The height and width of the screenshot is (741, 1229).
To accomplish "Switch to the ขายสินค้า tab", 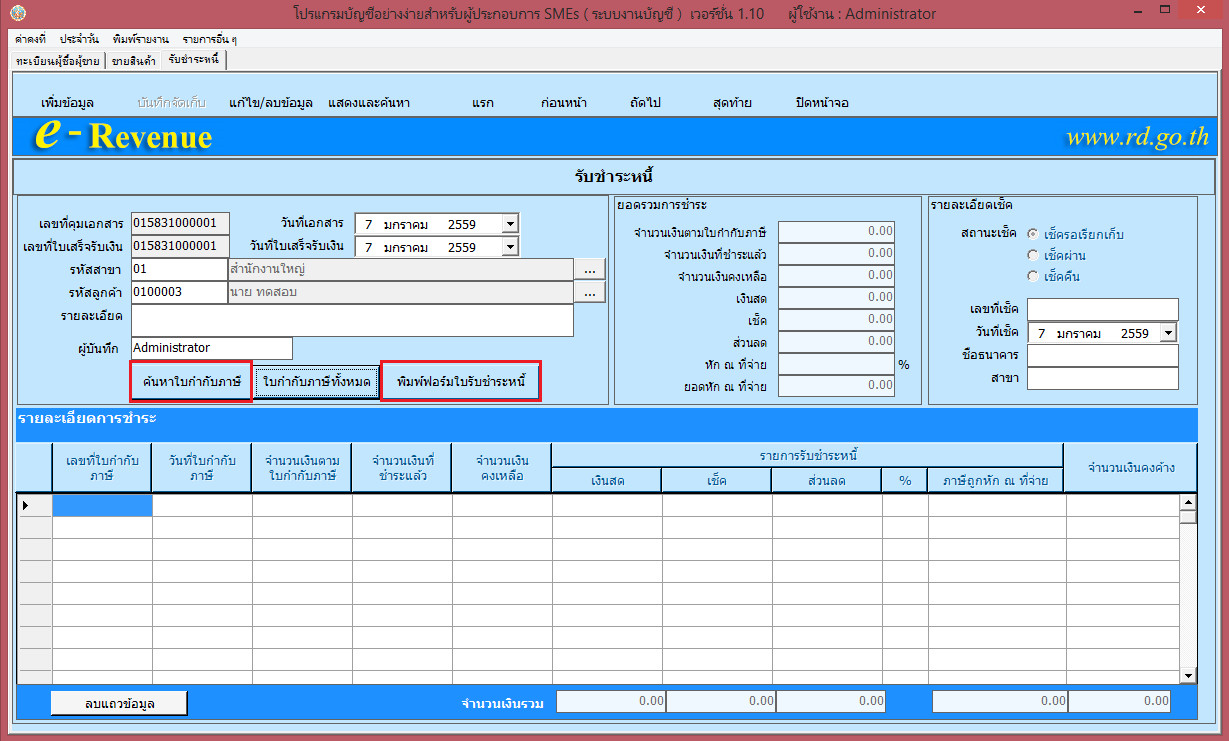I will (x=134, y=61).
